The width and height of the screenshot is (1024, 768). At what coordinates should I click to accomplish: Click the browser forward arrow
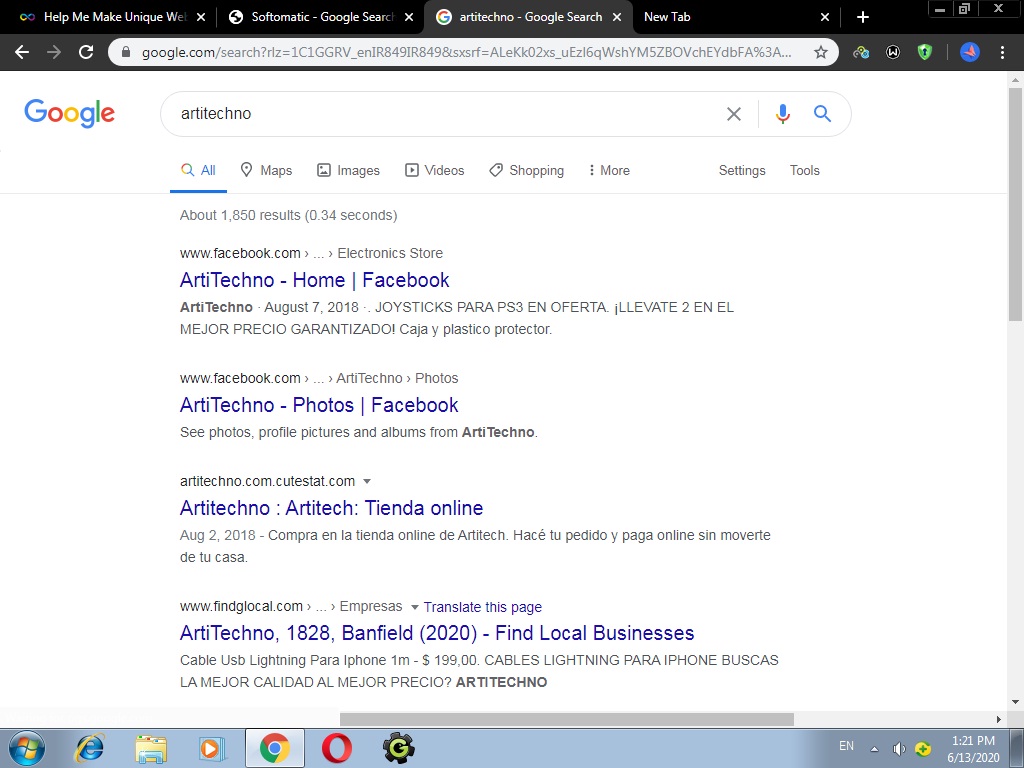click(x=54, y=52)
